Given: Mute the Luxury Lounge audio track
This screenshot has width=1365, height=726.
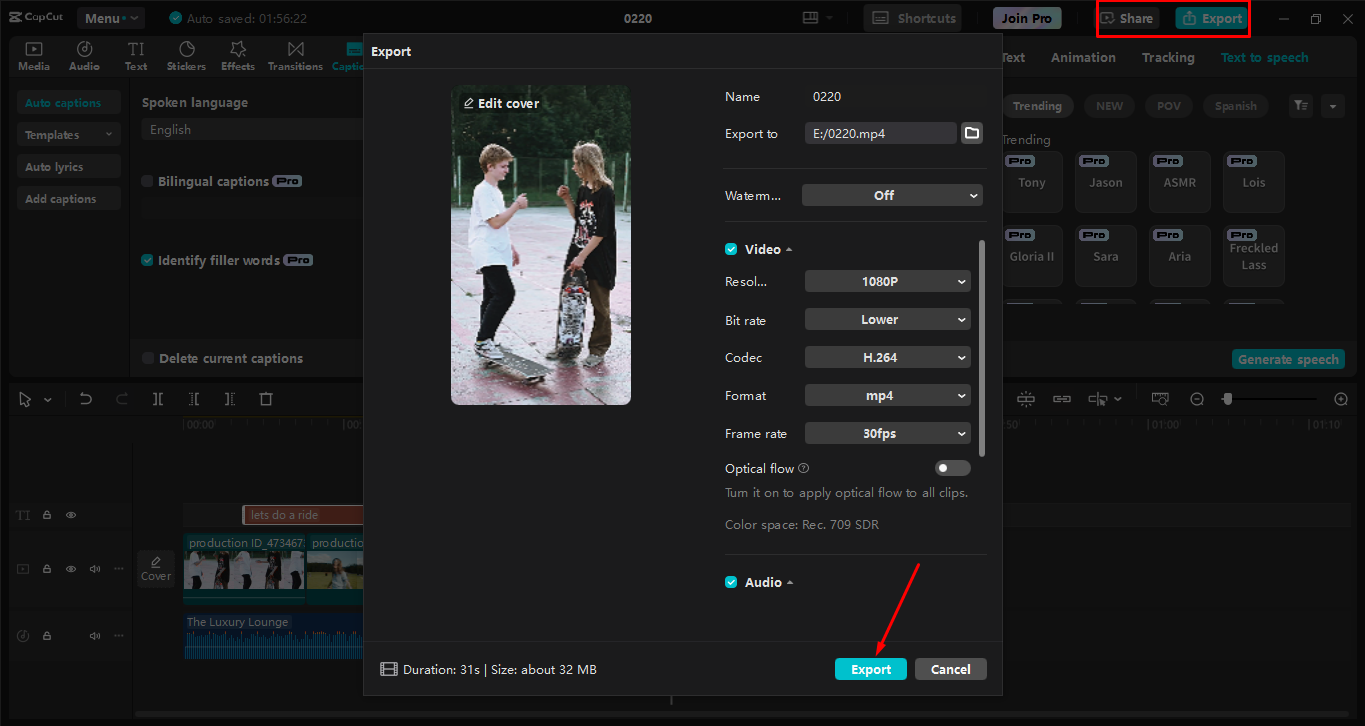Looking at the screenshot, I should pyautogui.click(x=95, y=636).
